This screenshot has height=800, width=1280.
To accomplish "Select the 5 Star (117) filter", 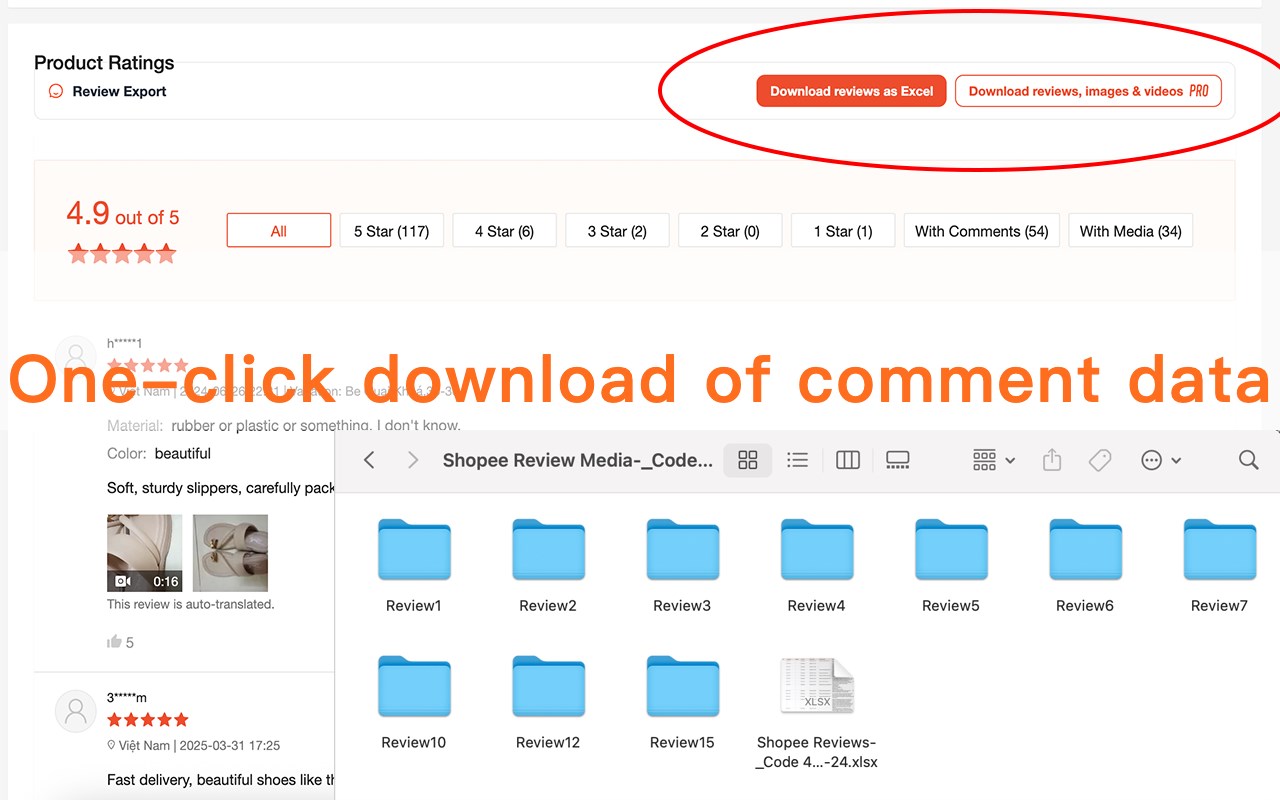I will [391, 230].
